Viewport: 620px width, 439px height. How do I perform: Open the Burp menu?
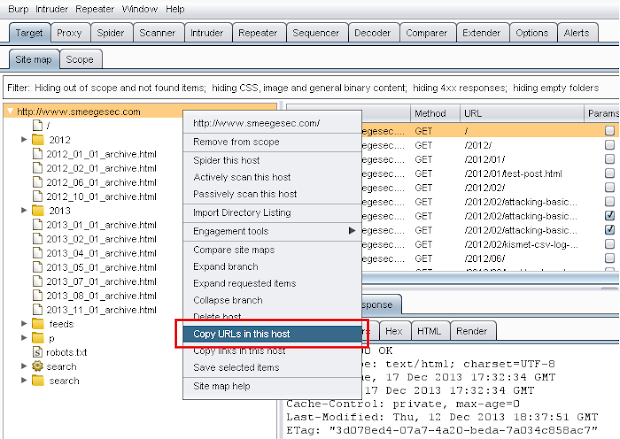pos(18,9)
